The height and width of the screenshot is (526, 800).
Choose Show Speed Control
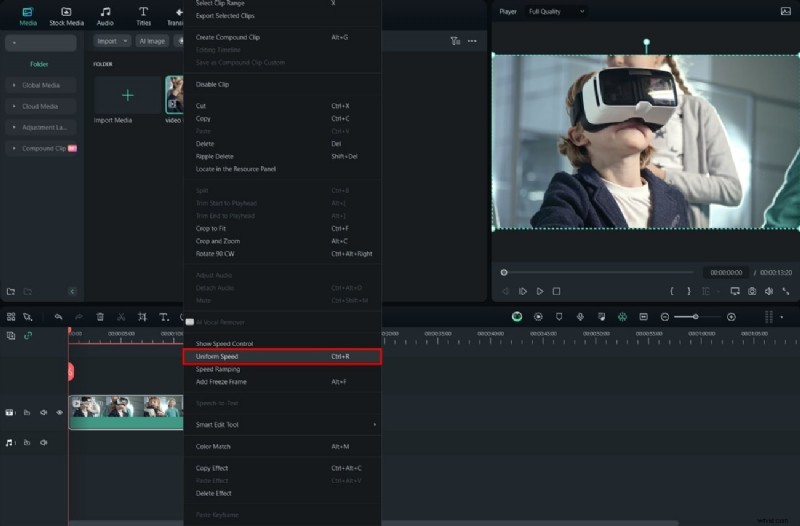pos(283,343)
